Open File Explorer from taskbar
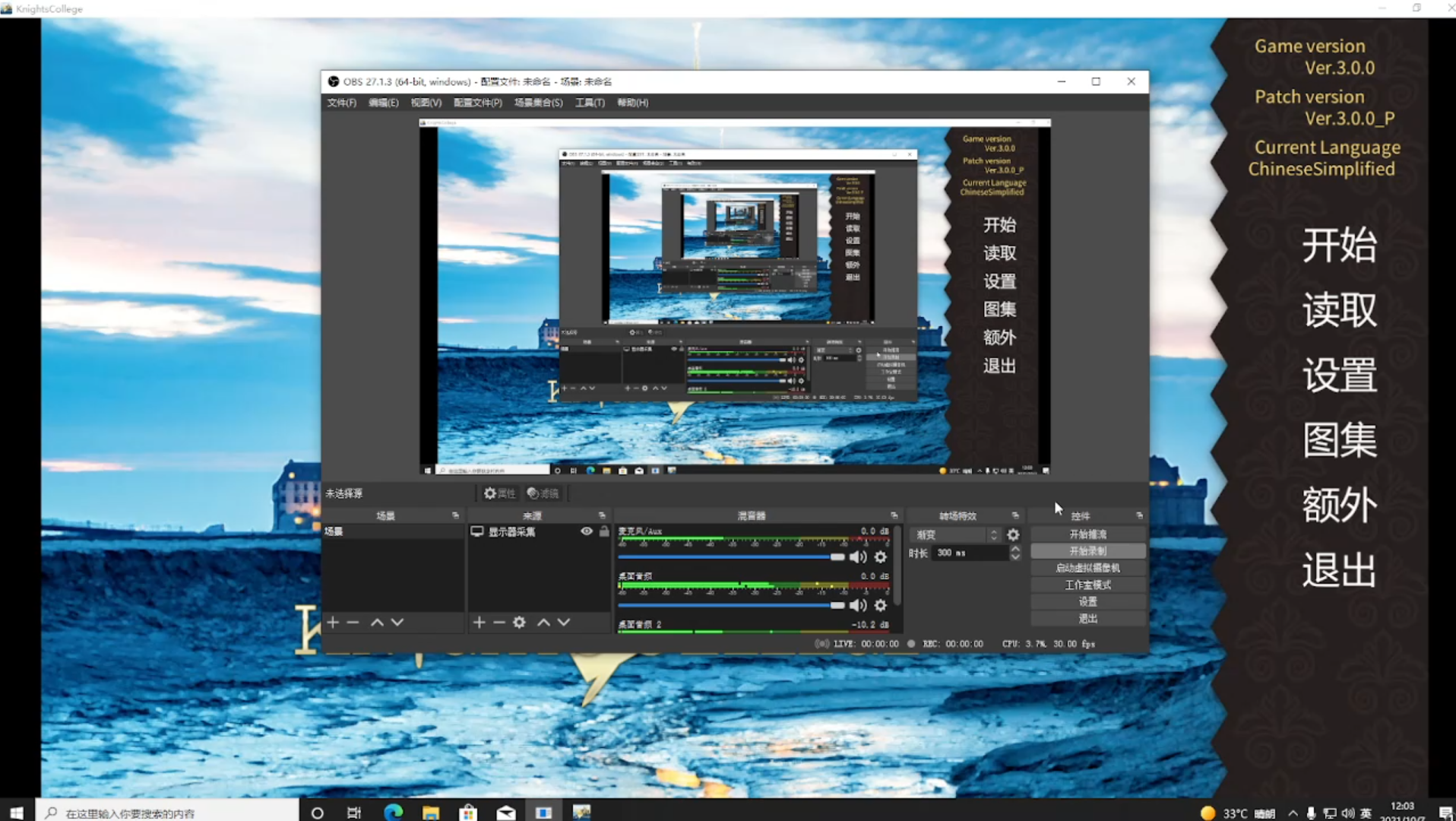 (431, 812)
